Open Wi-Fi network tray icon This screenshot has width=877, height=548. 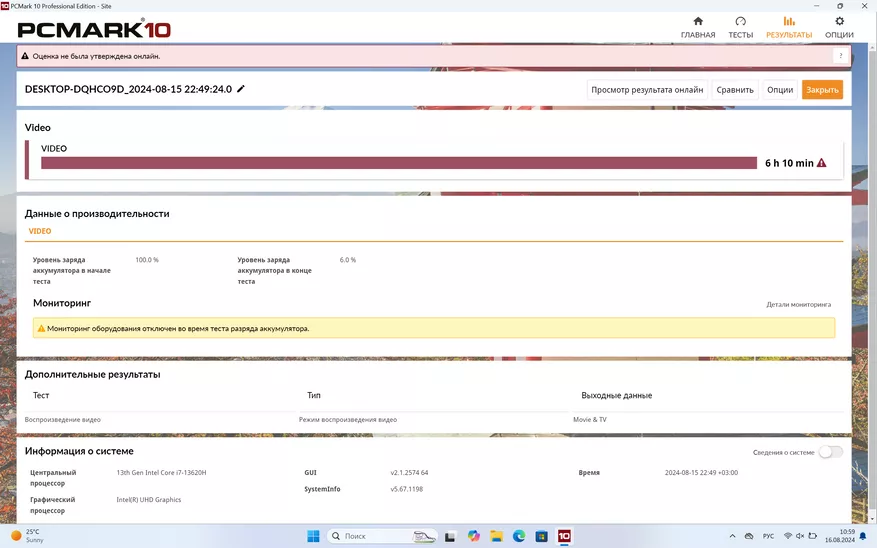(788, 536)
